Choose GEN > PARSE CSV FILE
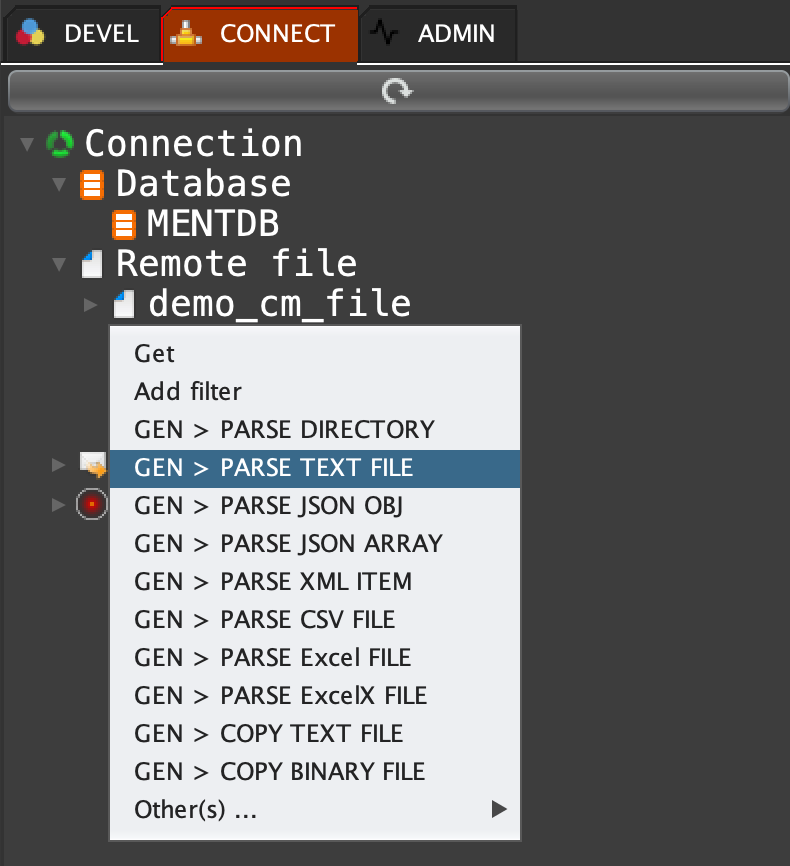Viewport: 790px width, 866px height. [264, 619]
